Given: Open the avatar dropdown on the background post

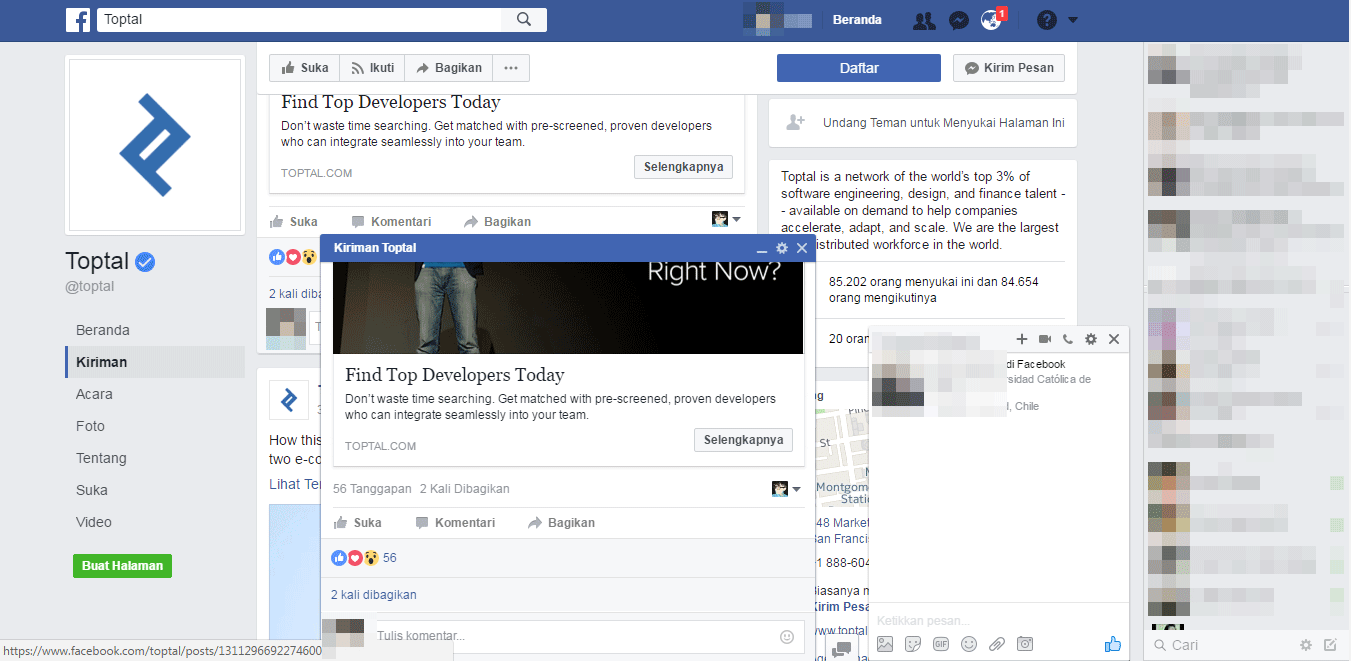Looking at the screenshot, I should click(x=727, y=219).
